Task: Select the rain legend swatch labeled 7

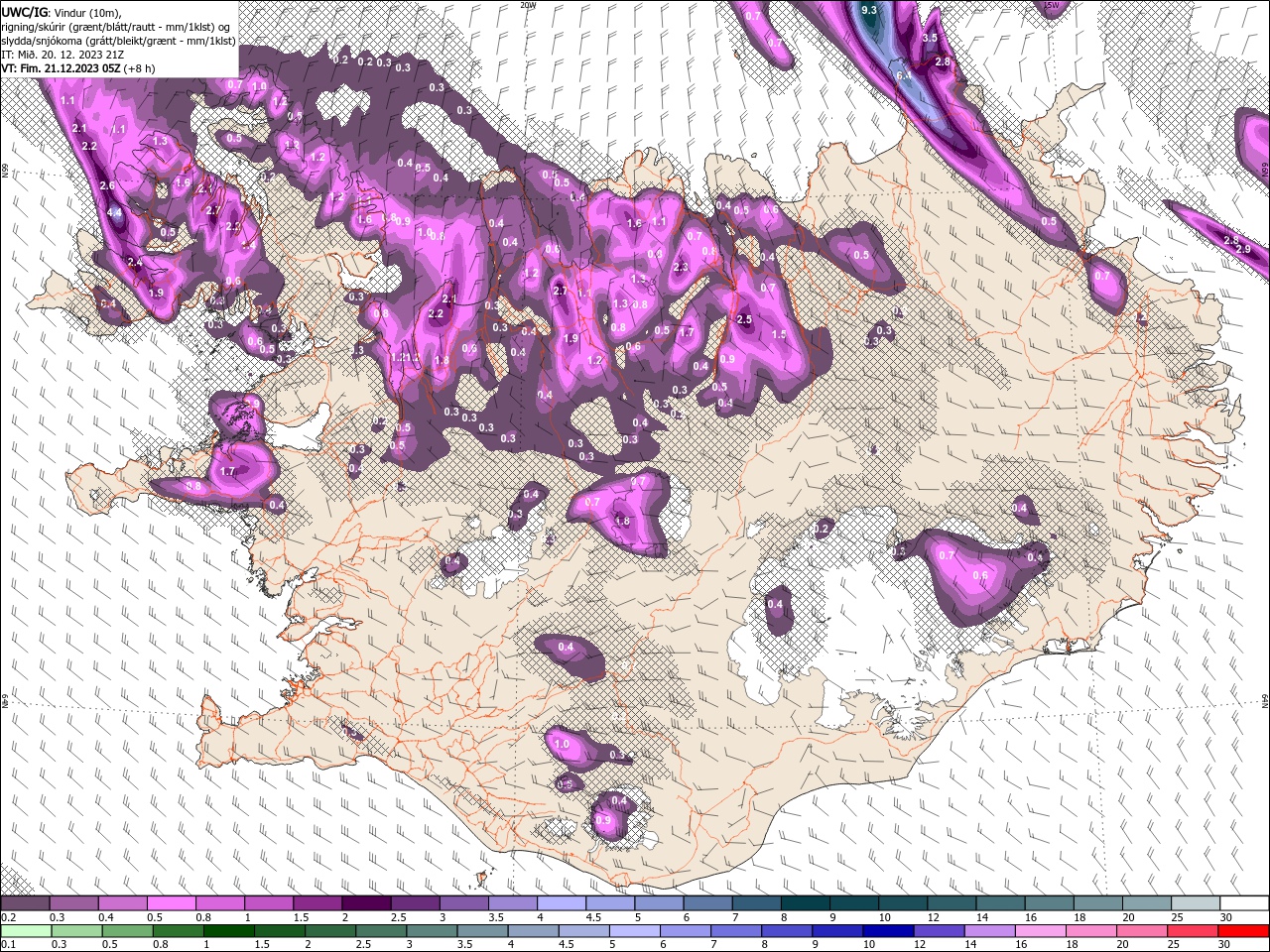Action: coord(735,930)
